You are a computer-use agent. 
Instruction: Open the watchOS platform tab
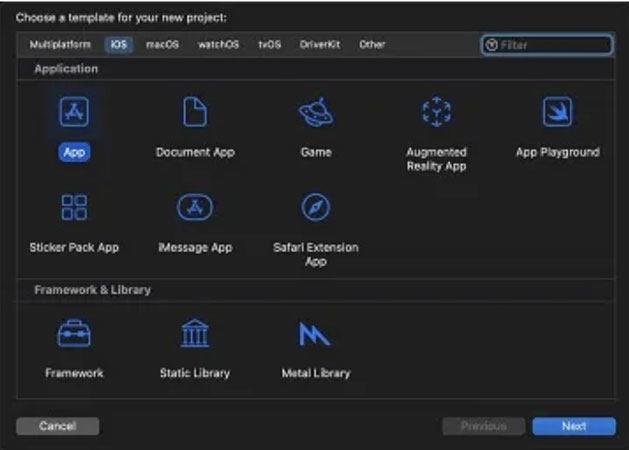(218, 45)
